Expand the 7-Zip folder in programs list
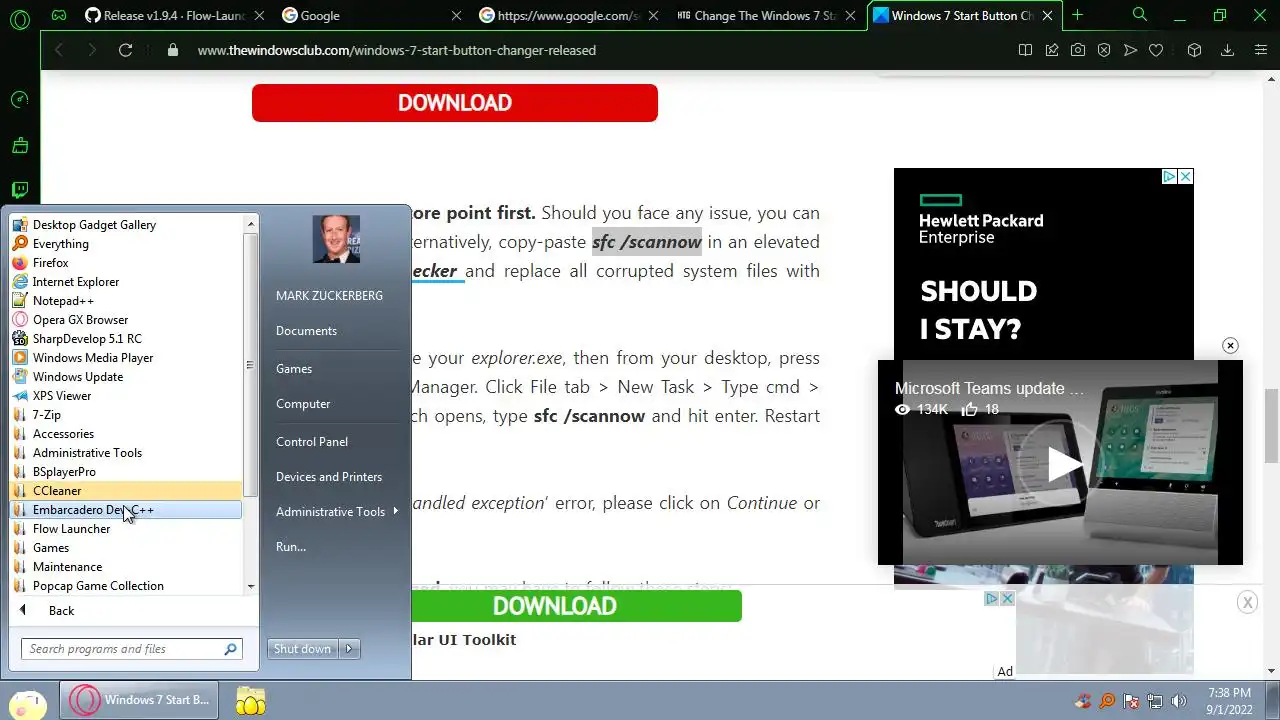 [x=125, y=414]
